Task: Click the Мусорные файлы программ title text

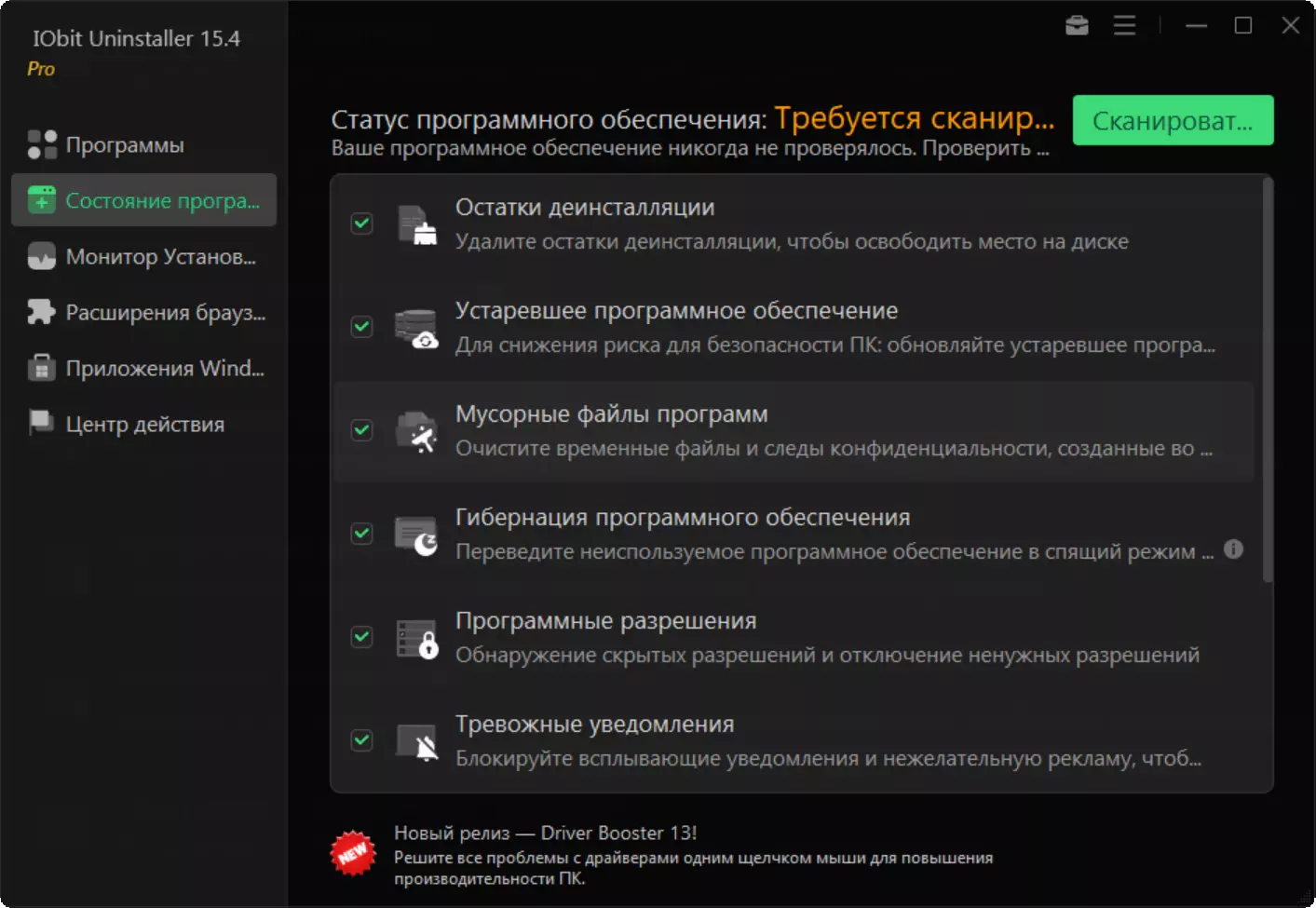Action: pyautogui.click(x=611, y=413)
